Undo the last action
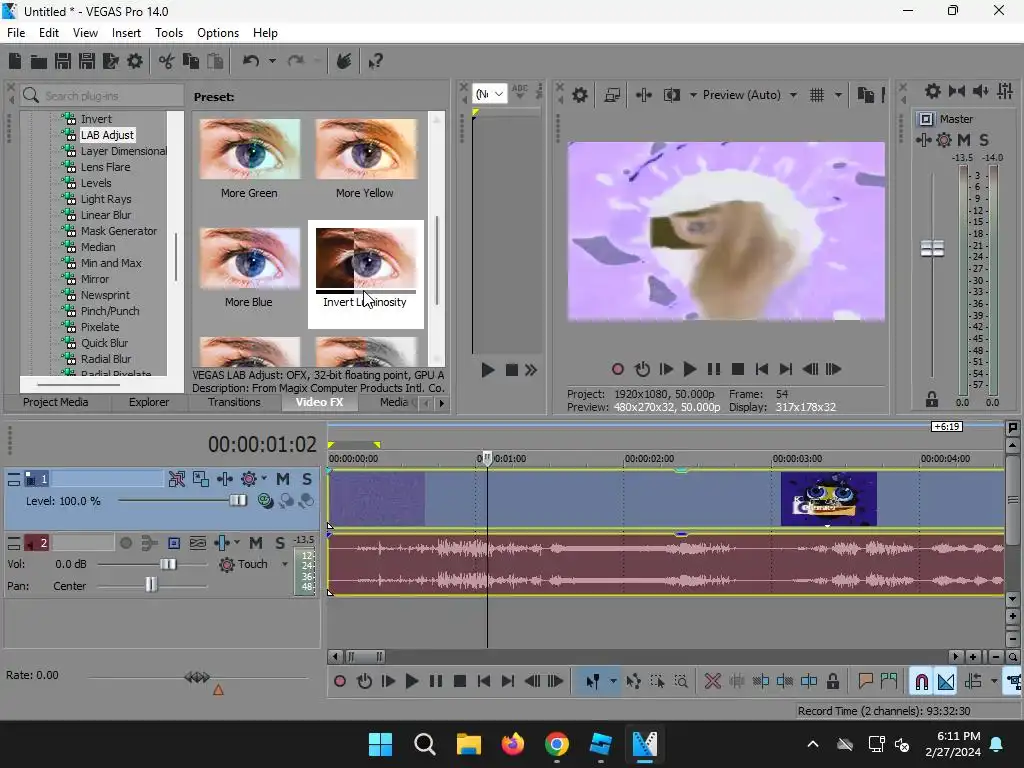The width and height of the screenshot is (1024, 768). (x=251, y=61)
